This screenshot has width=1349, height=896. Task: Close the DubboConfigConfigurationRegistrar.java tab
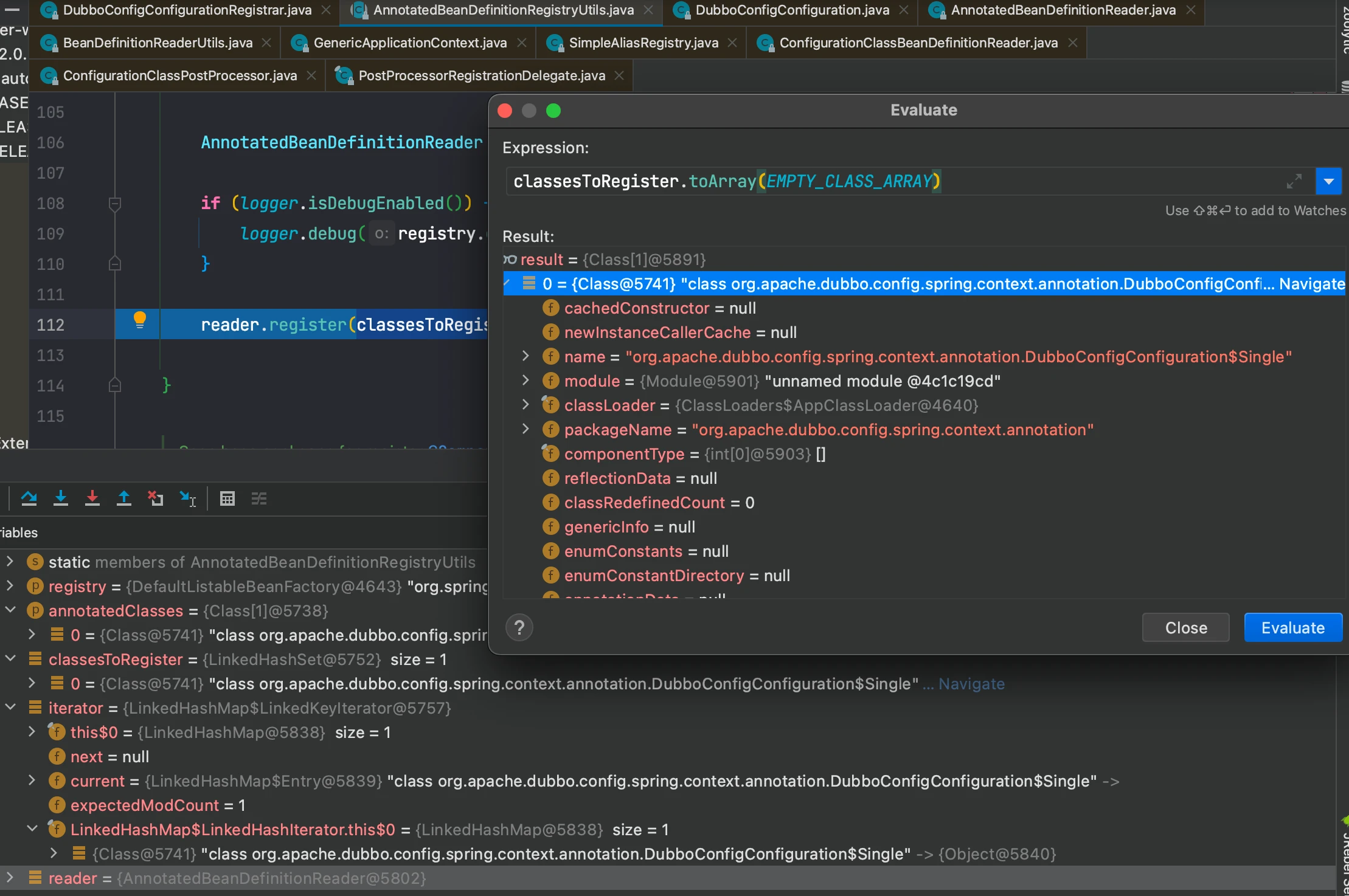click(326, 10)
